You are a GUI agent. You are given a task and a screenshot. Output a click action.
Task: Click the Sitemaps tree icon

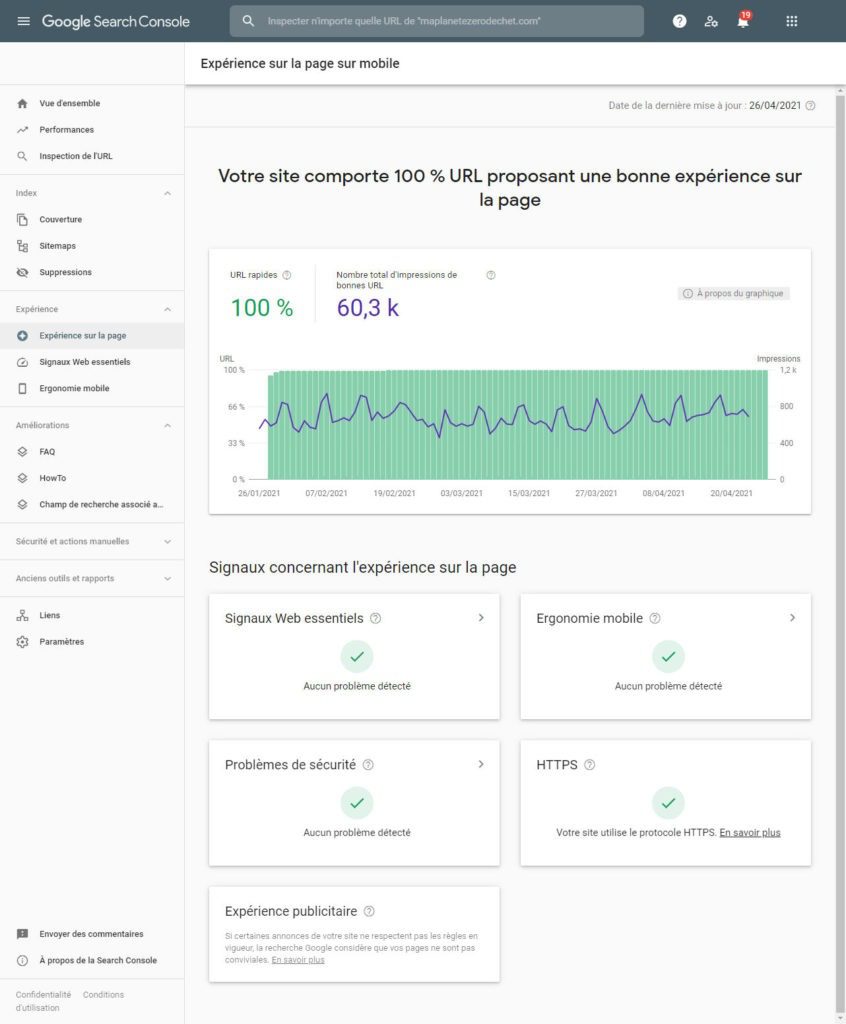[x=22, y=246]
